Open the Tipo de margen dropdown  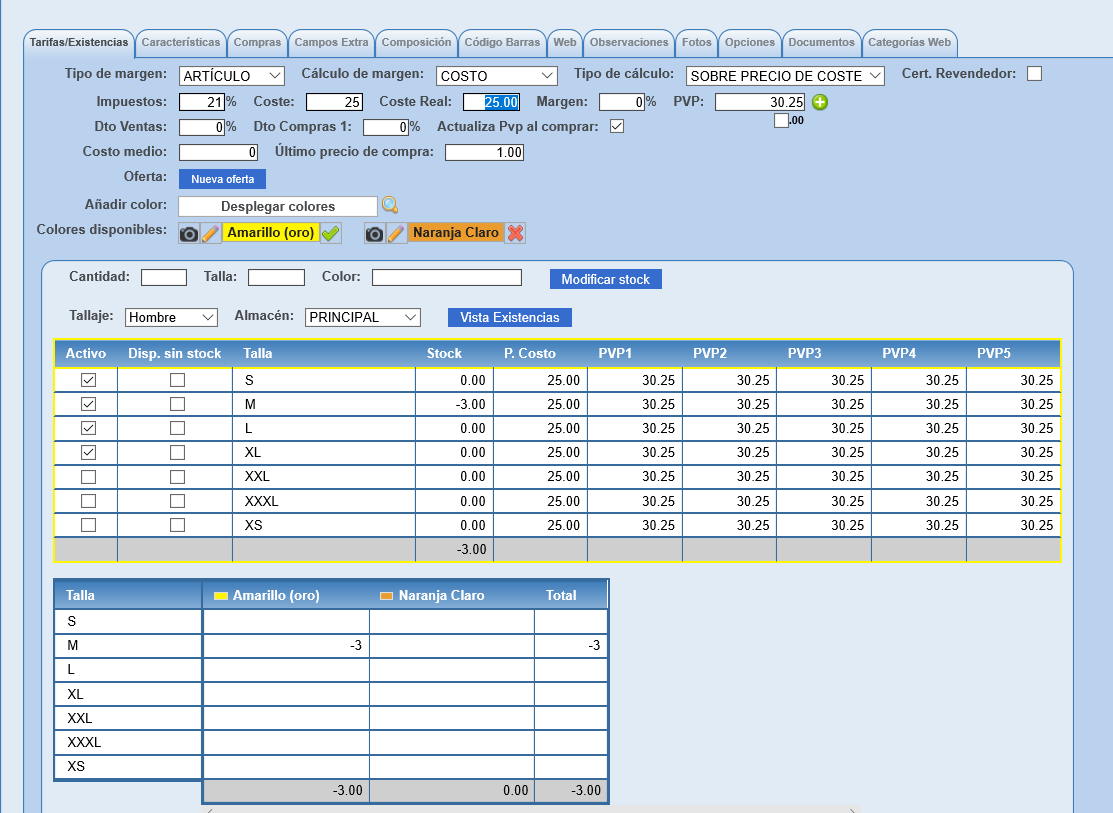[231, 76]
